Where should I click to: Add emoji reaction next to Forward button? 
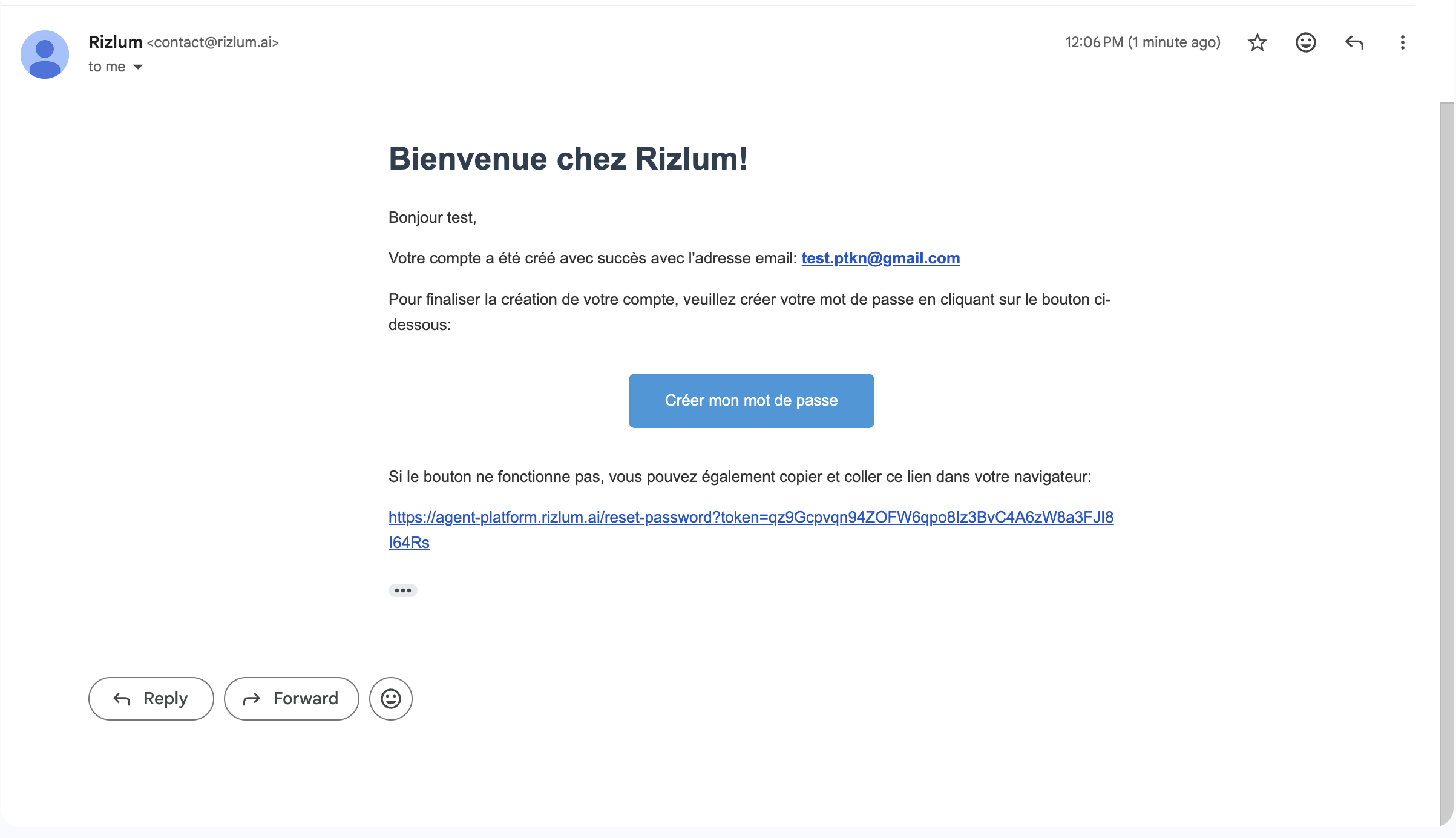tap(391, 699)
